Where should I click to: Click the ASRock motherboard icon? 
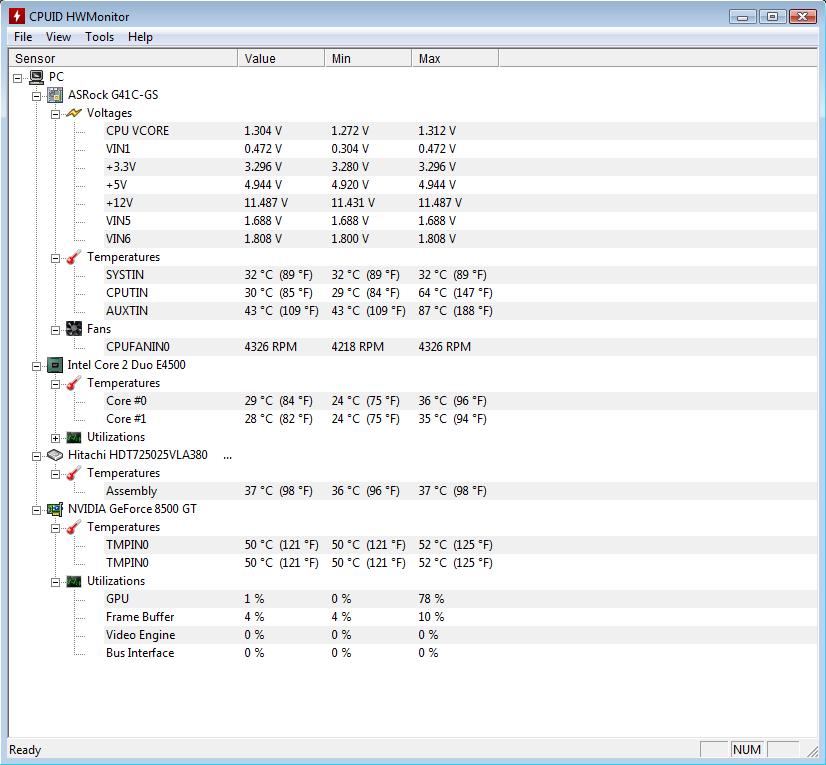pyautogui.click(x=55, y=95)
